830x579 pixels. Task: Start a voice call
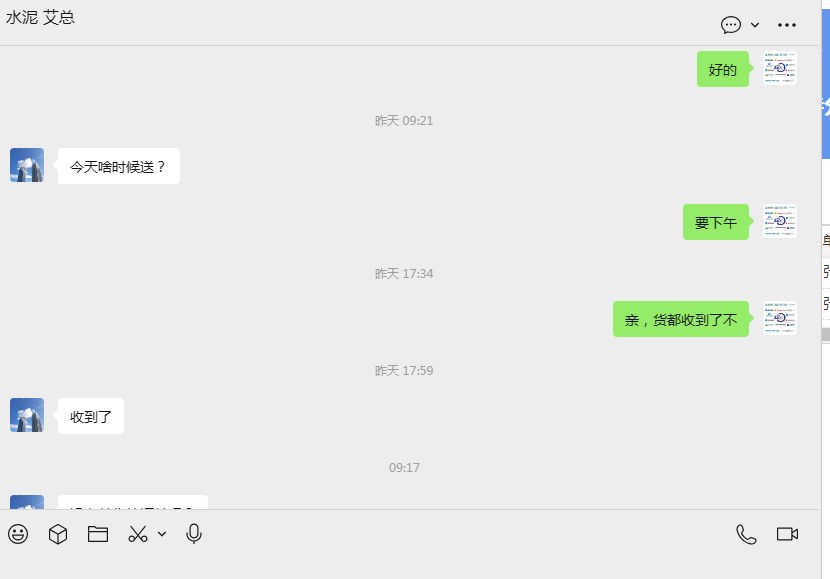tap(746, 534)
